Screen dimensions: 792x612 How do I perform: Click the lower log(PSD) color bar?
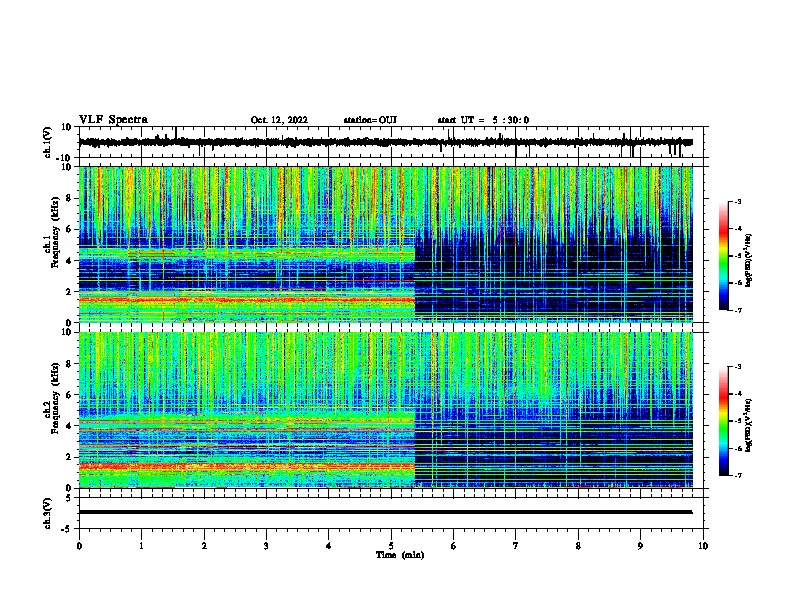[x=724, y=421]
